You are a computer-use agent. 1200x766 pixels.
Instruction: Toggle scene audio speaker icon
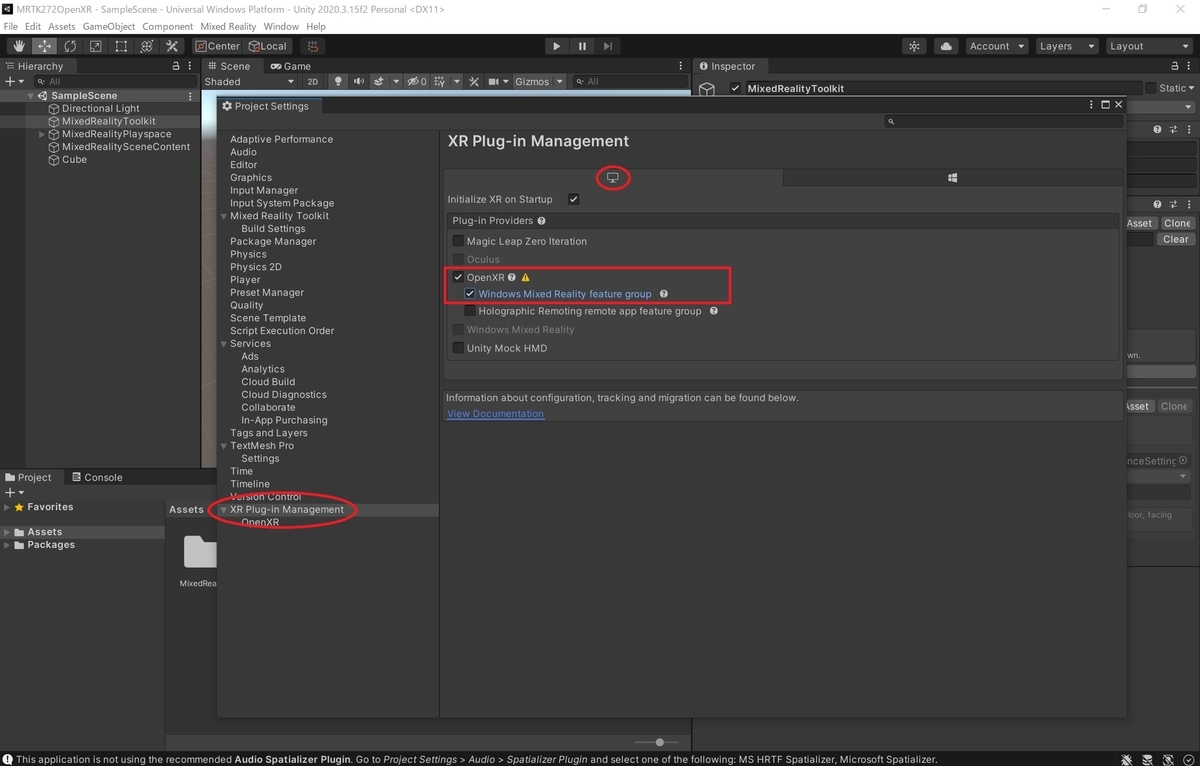tap(358, 81)
